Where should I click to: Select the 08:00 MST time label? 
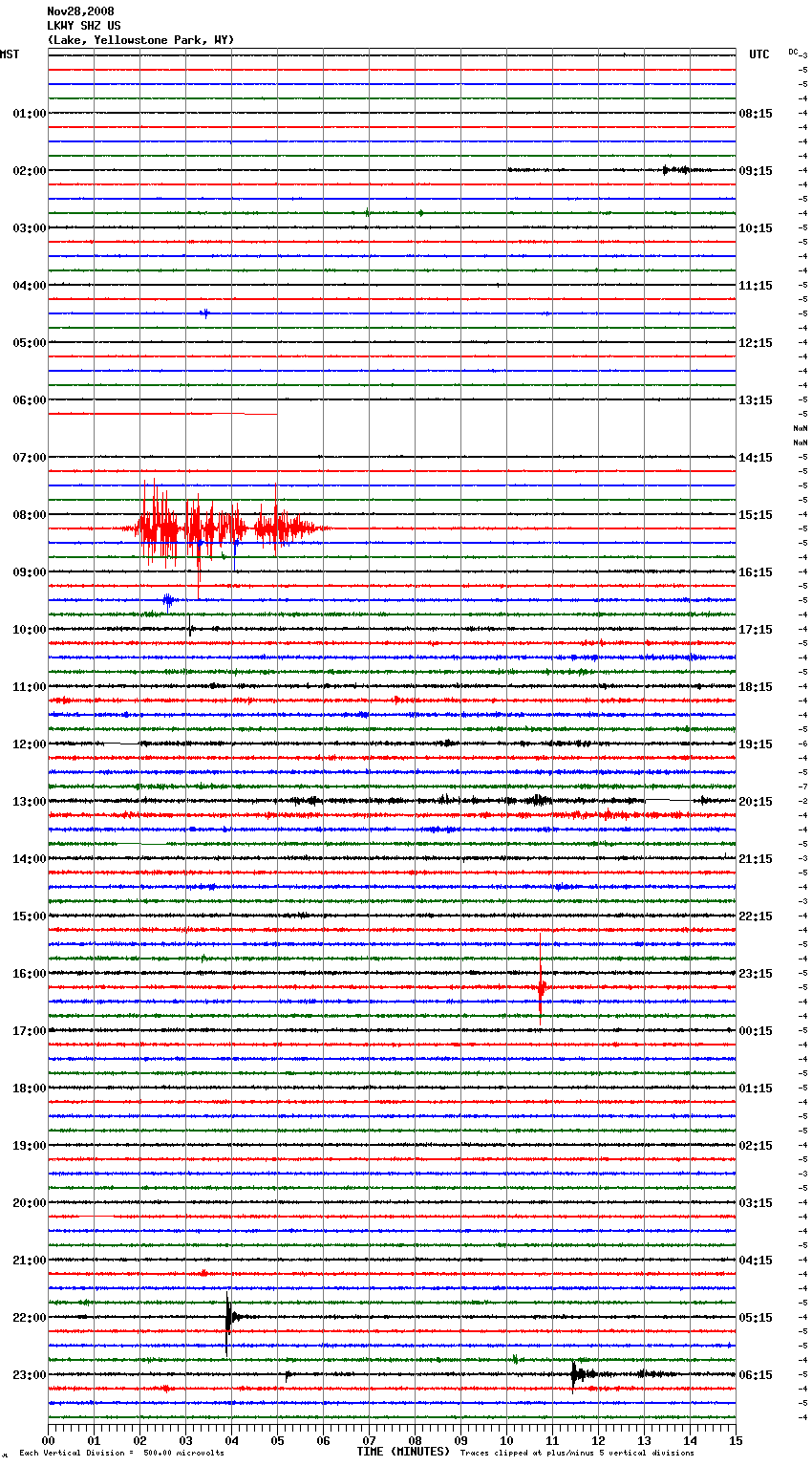point(30,515)
